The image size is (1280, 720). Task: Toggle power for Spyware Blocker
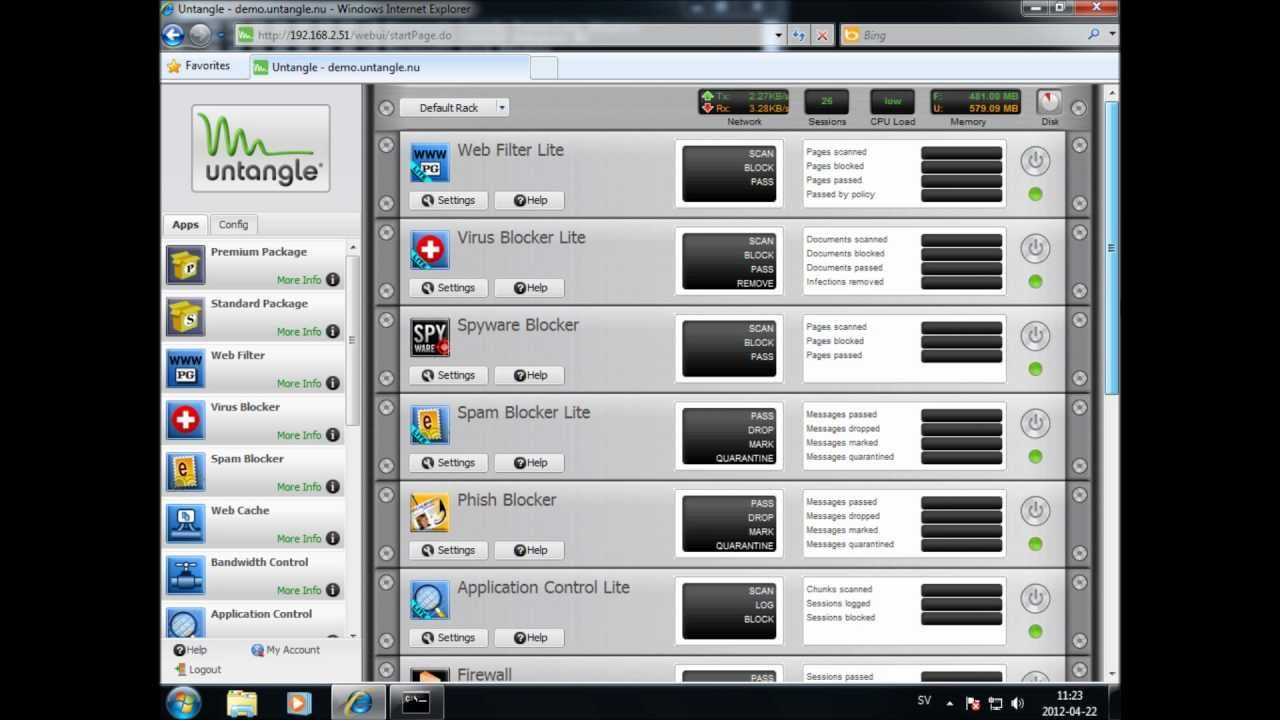[x=1035, y=335]
